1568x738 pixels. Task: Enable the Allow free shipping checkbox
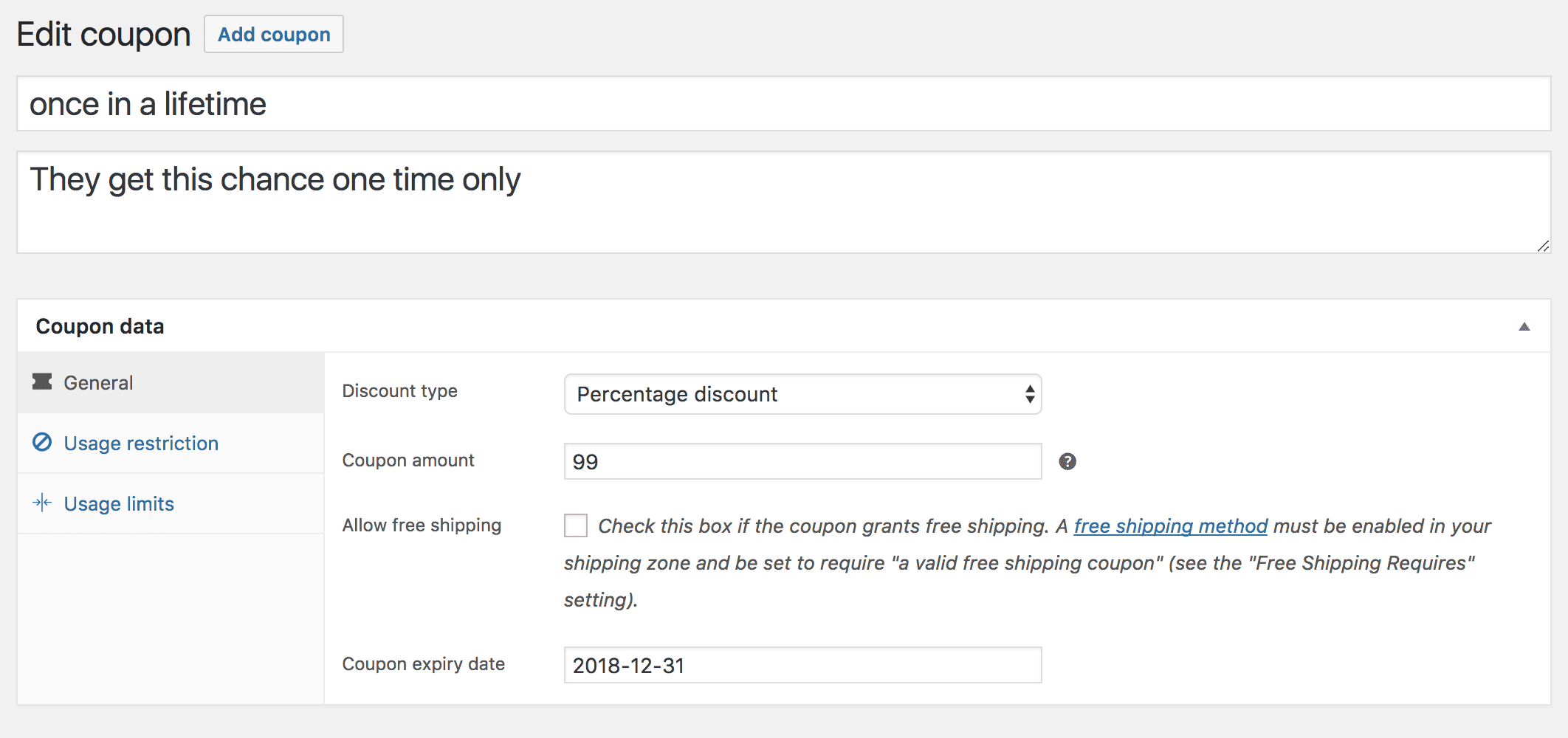(576, 525)
